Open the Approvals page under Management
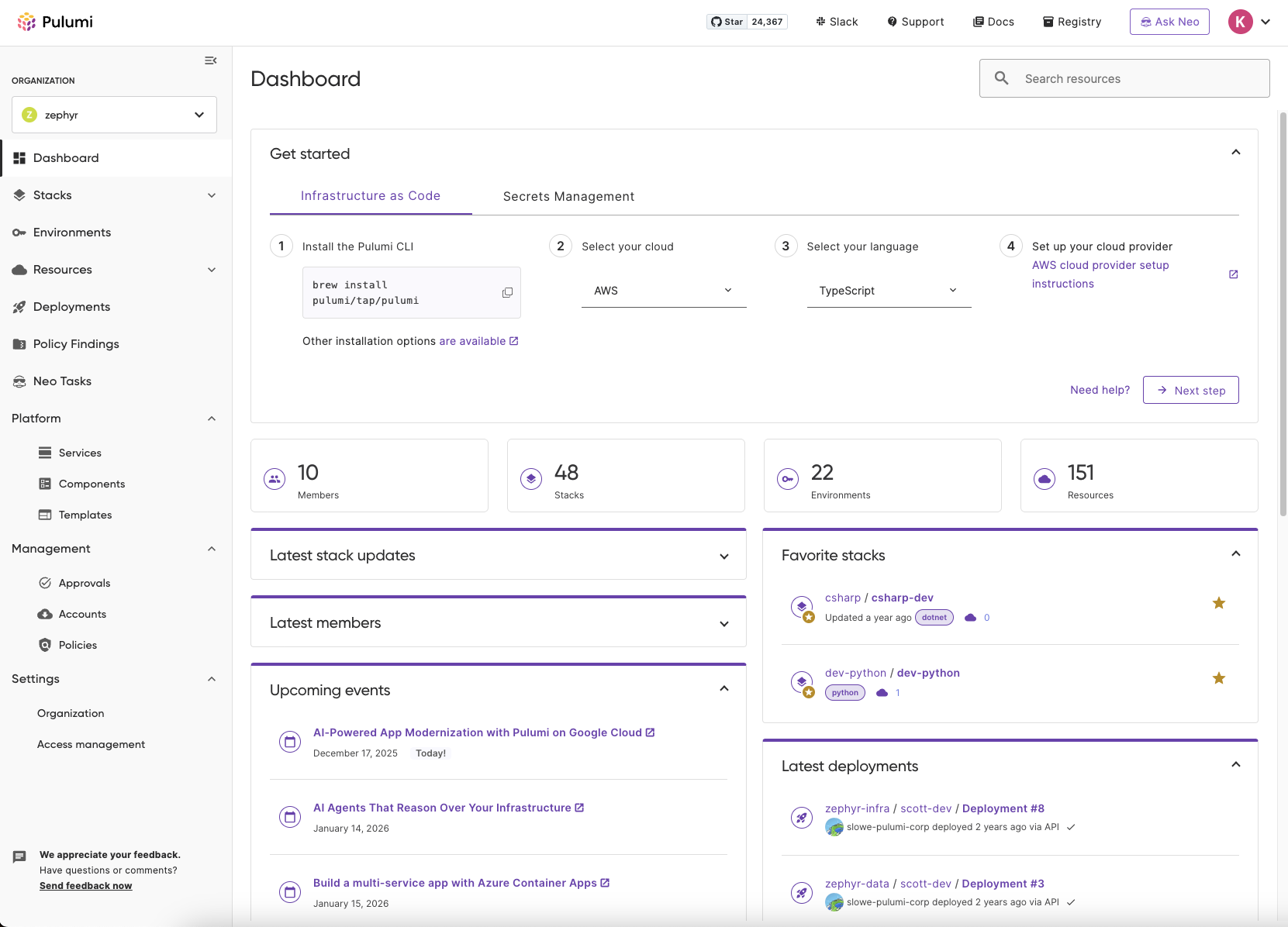This screenshot has height=927, width=1288. click(x=85, y=582)
